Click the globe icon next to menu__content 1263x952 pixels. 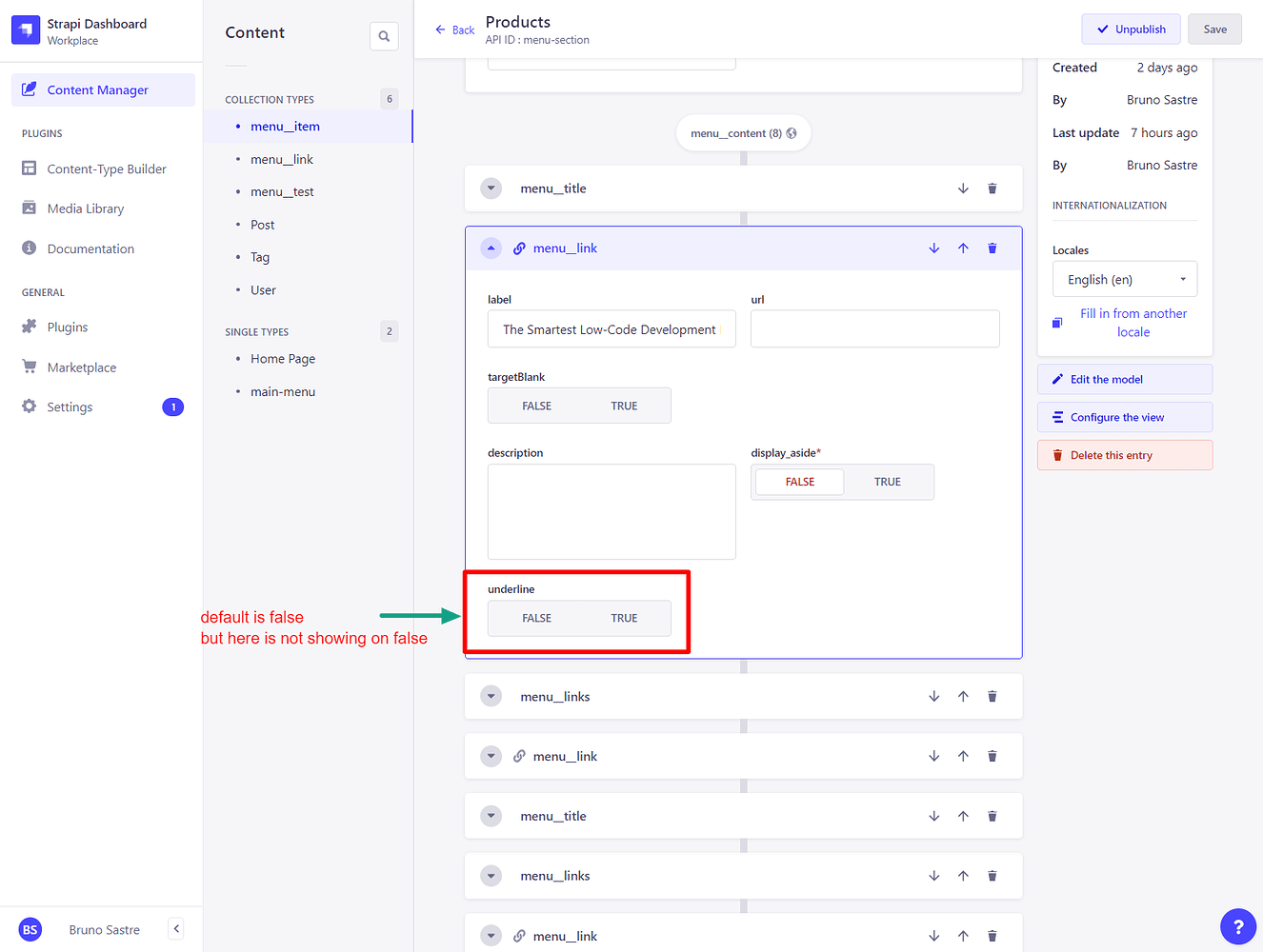[792, 132]
